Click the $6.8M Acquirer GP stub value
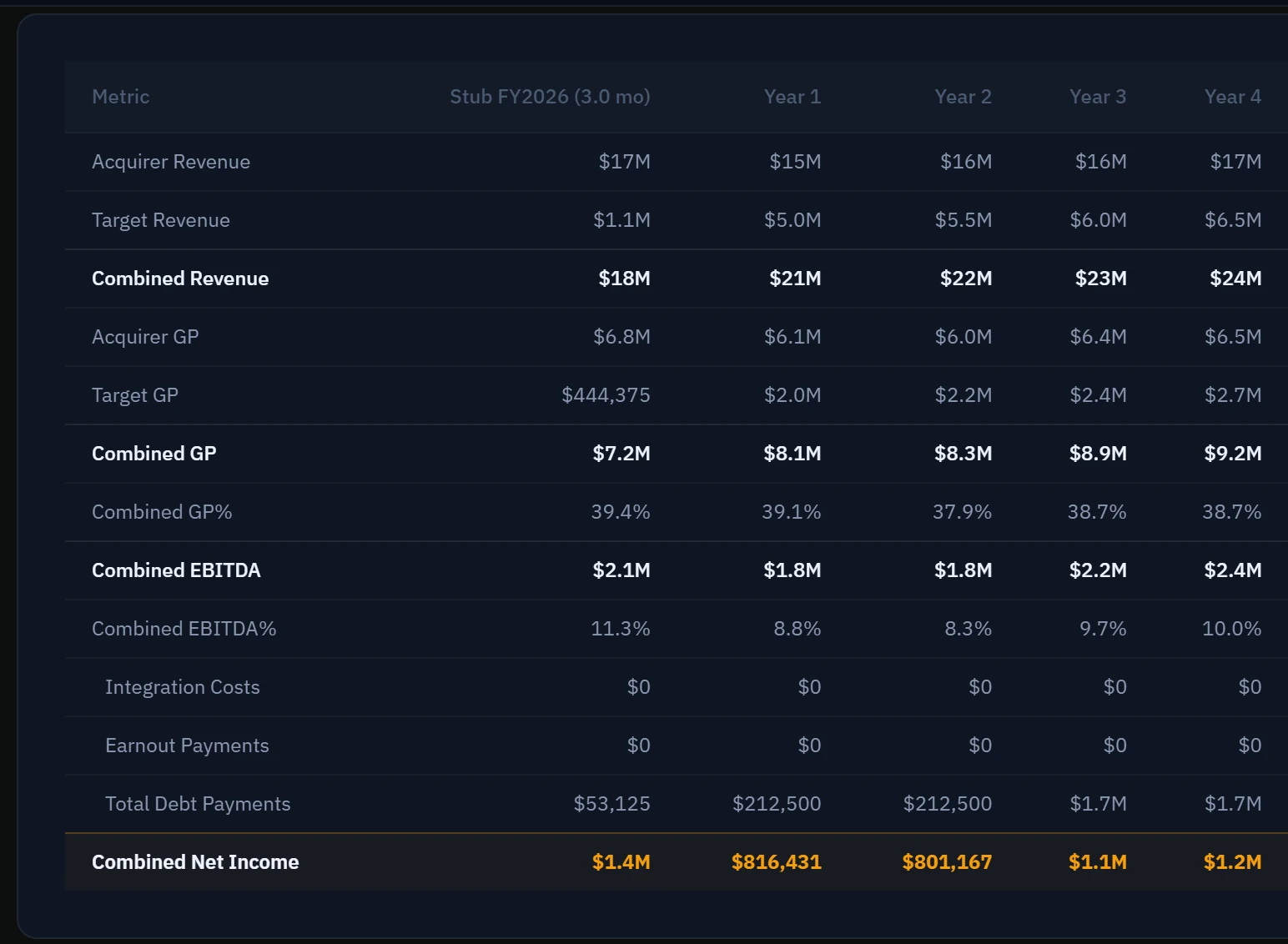The width and height of the screenshot is (1288, 944). 621,337
